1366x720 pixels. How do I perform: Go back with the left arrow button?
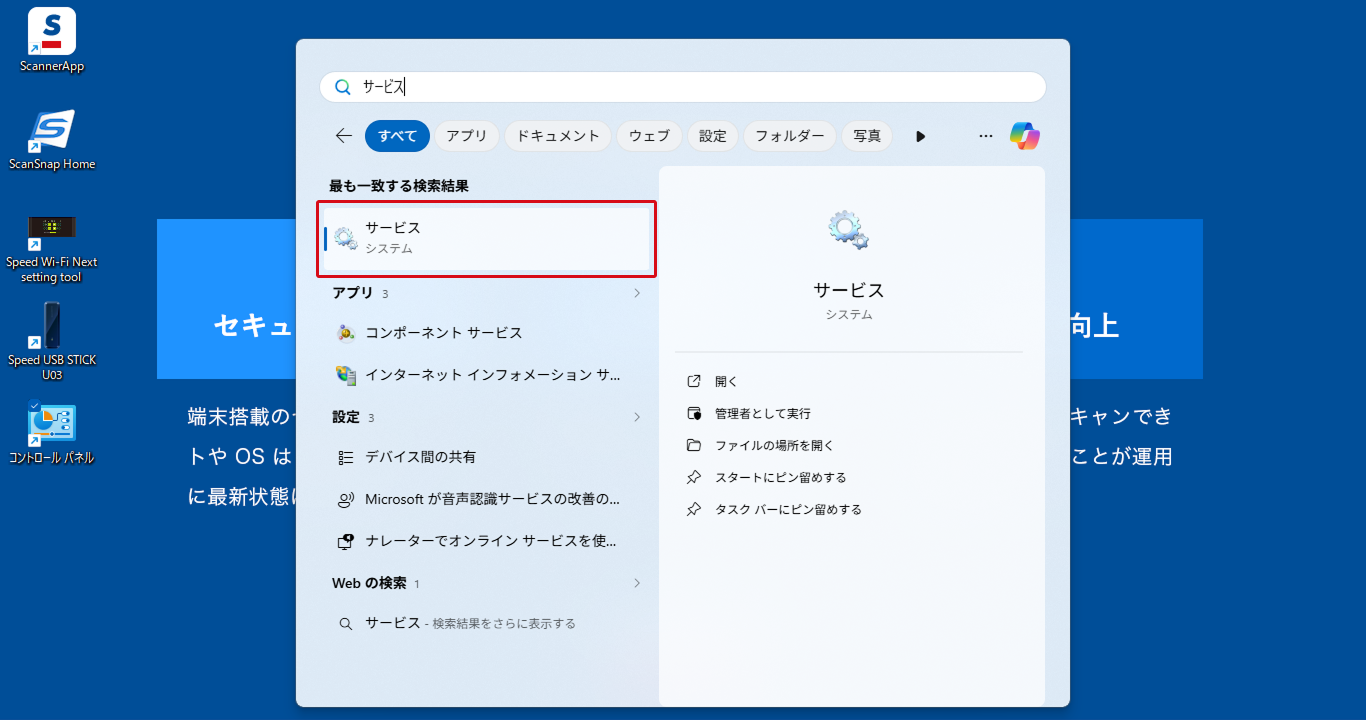(x=344, y=136)
